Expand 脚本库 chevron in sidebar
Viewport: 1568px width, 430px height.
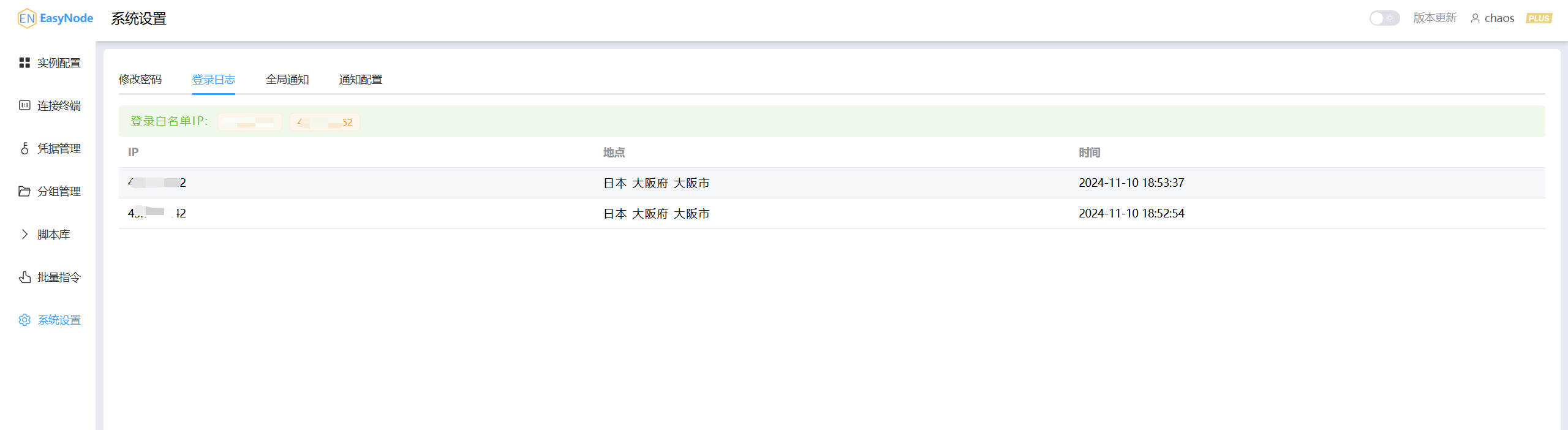tap(24, 234)
